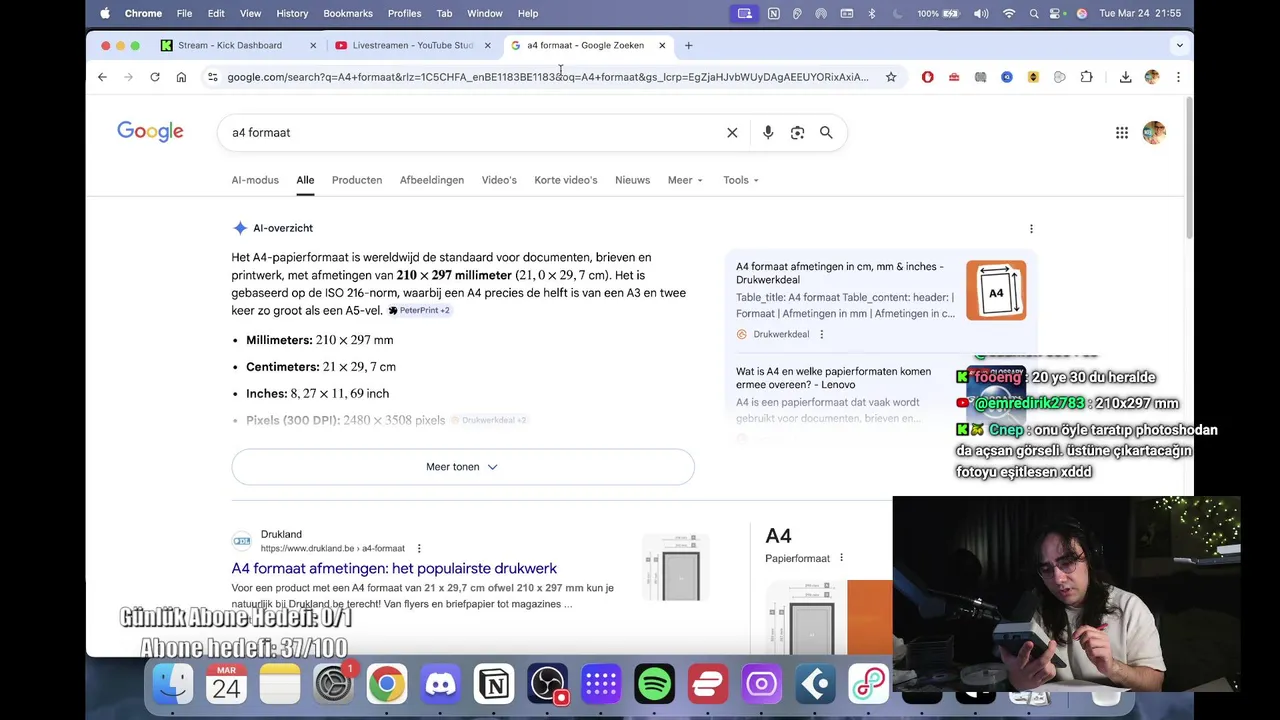The height and width of the screenshot is (720, 1280).
Task: Go back to previous page
Action: point(102,77)
